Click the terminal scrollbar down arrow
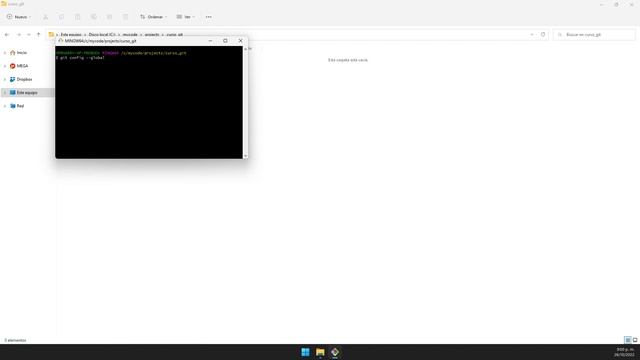Screen dimensions: 640x360 click(x=245, y=156)
